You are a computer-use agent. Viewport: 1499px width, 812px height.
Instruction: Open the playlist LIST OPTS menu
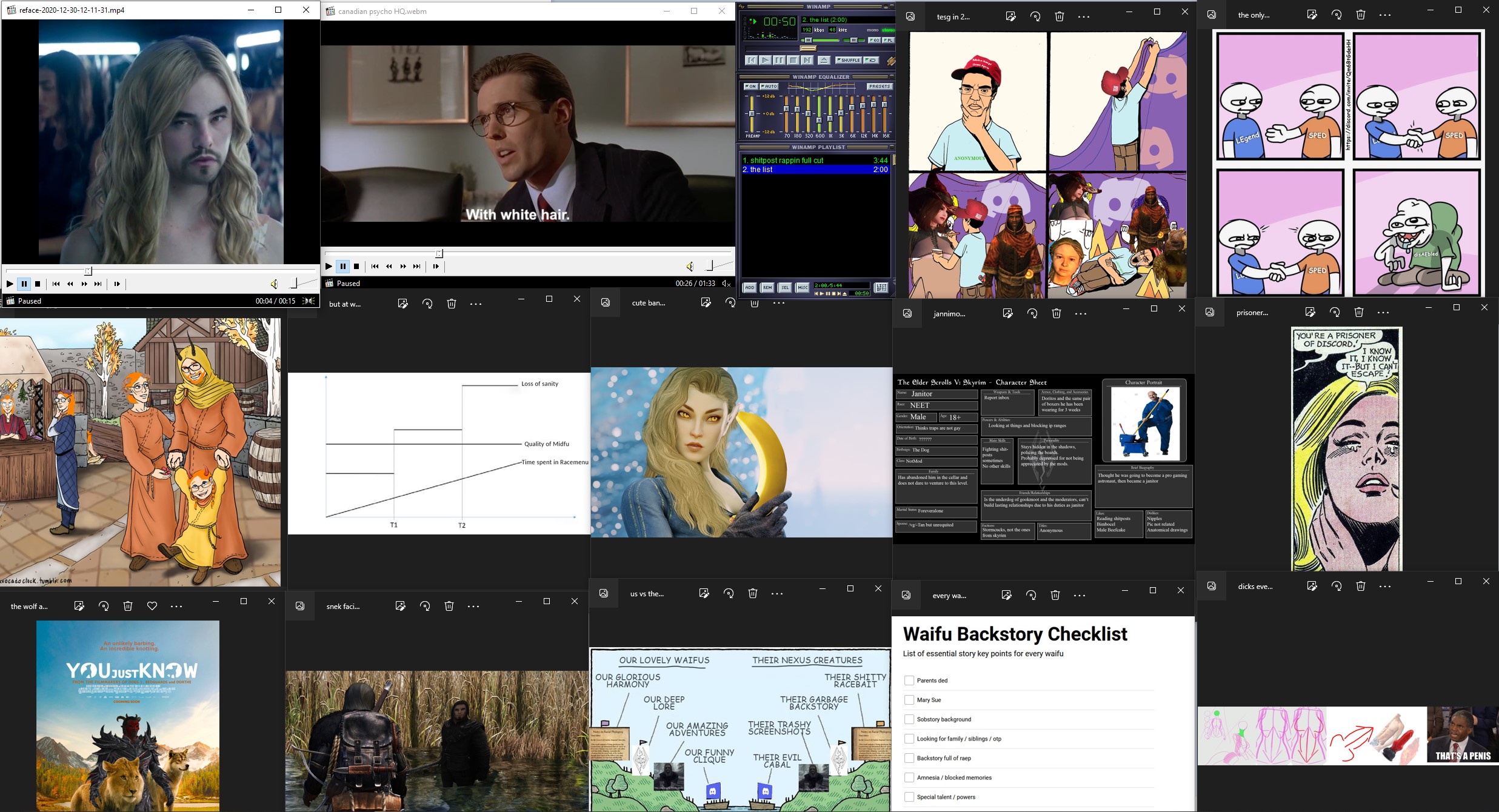click(x=881, y=288)
